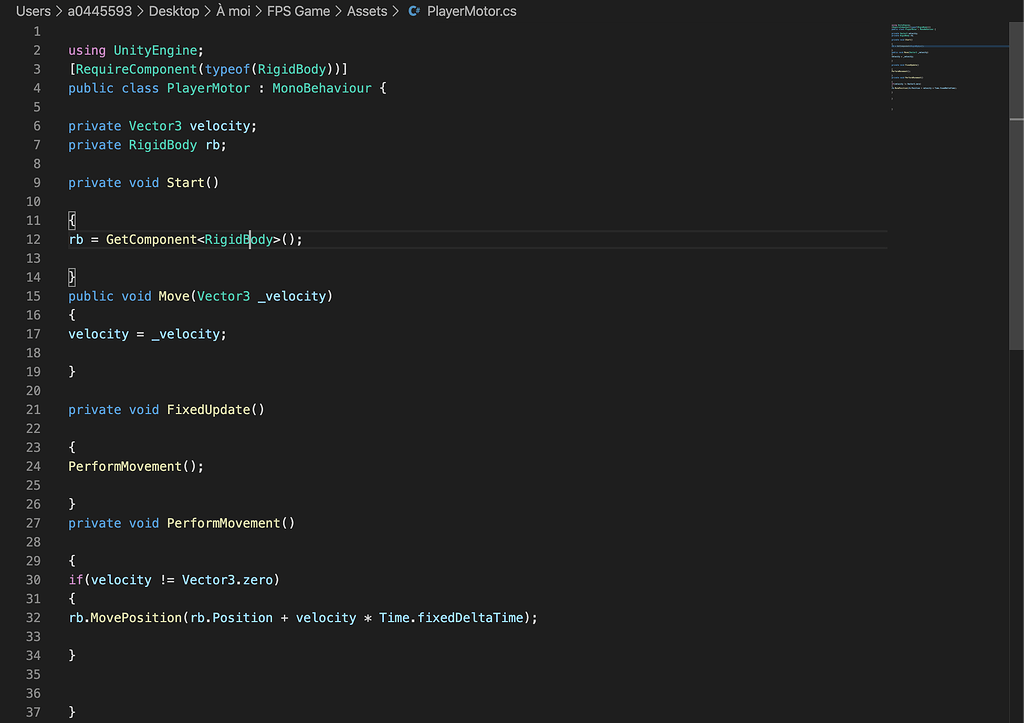Viewport: 1024px width, 723px height.
Task: Open the FPS Game breadcrumb dropdown
Action: pyautogui.click(x=299, y=11)
